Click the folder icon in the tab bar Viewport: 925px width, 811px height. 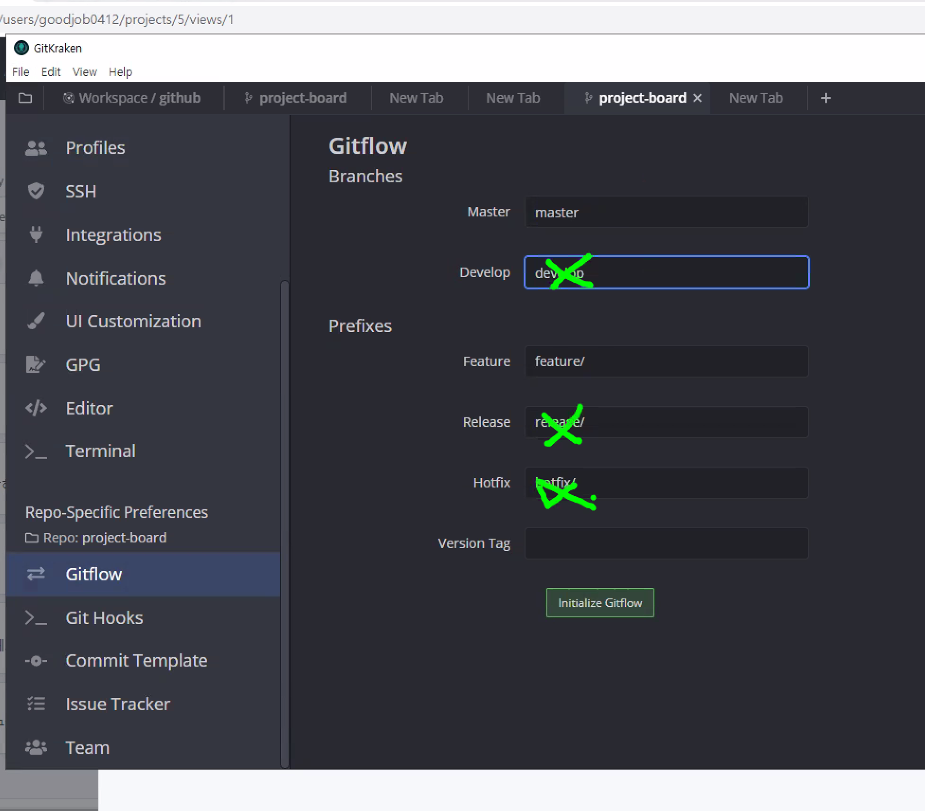click(x=25, y=98)
